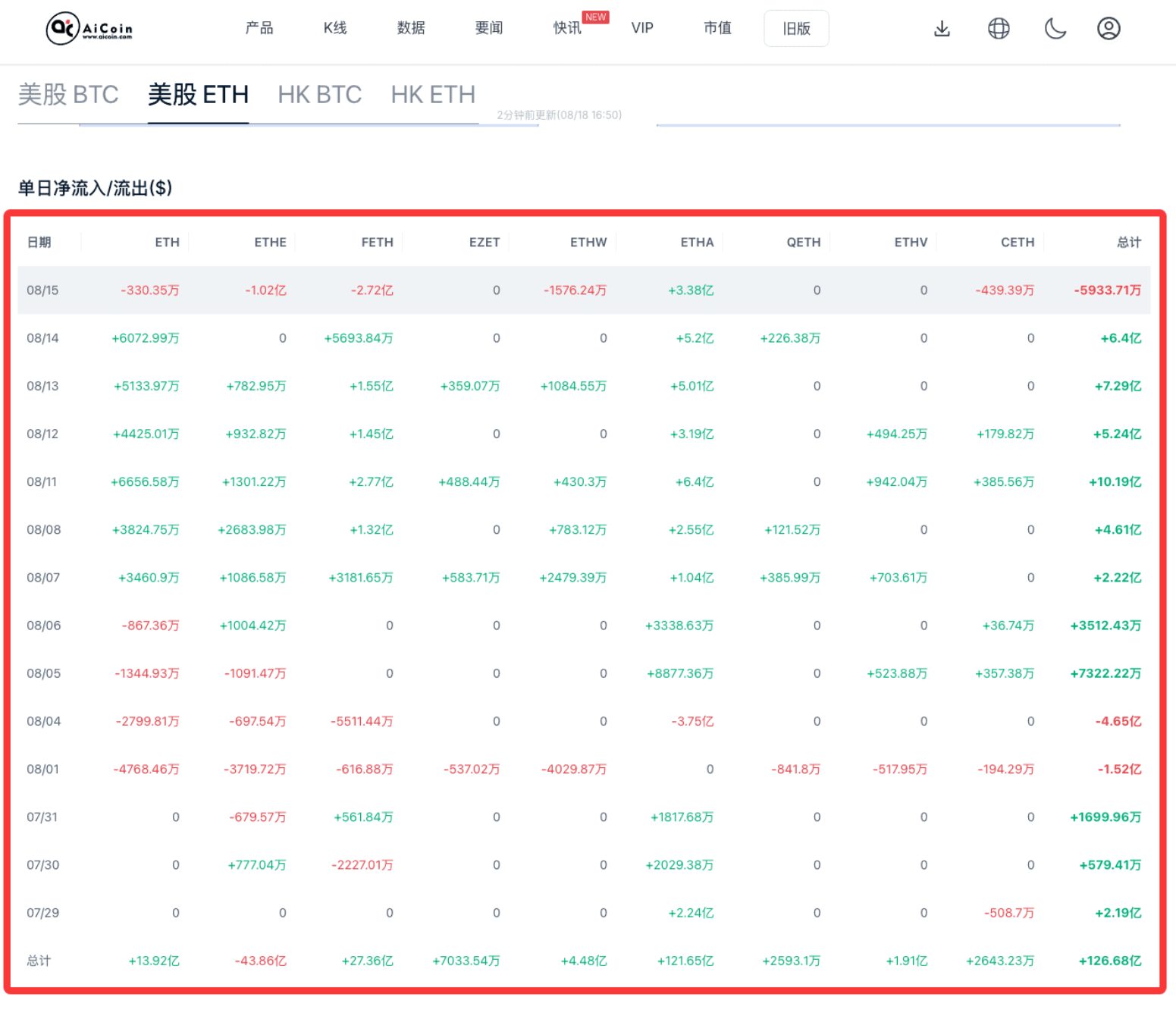Click the -5933.71万 total for 08/15
This screenshot has height=1016, width=1176.
tap(1108, 290)
